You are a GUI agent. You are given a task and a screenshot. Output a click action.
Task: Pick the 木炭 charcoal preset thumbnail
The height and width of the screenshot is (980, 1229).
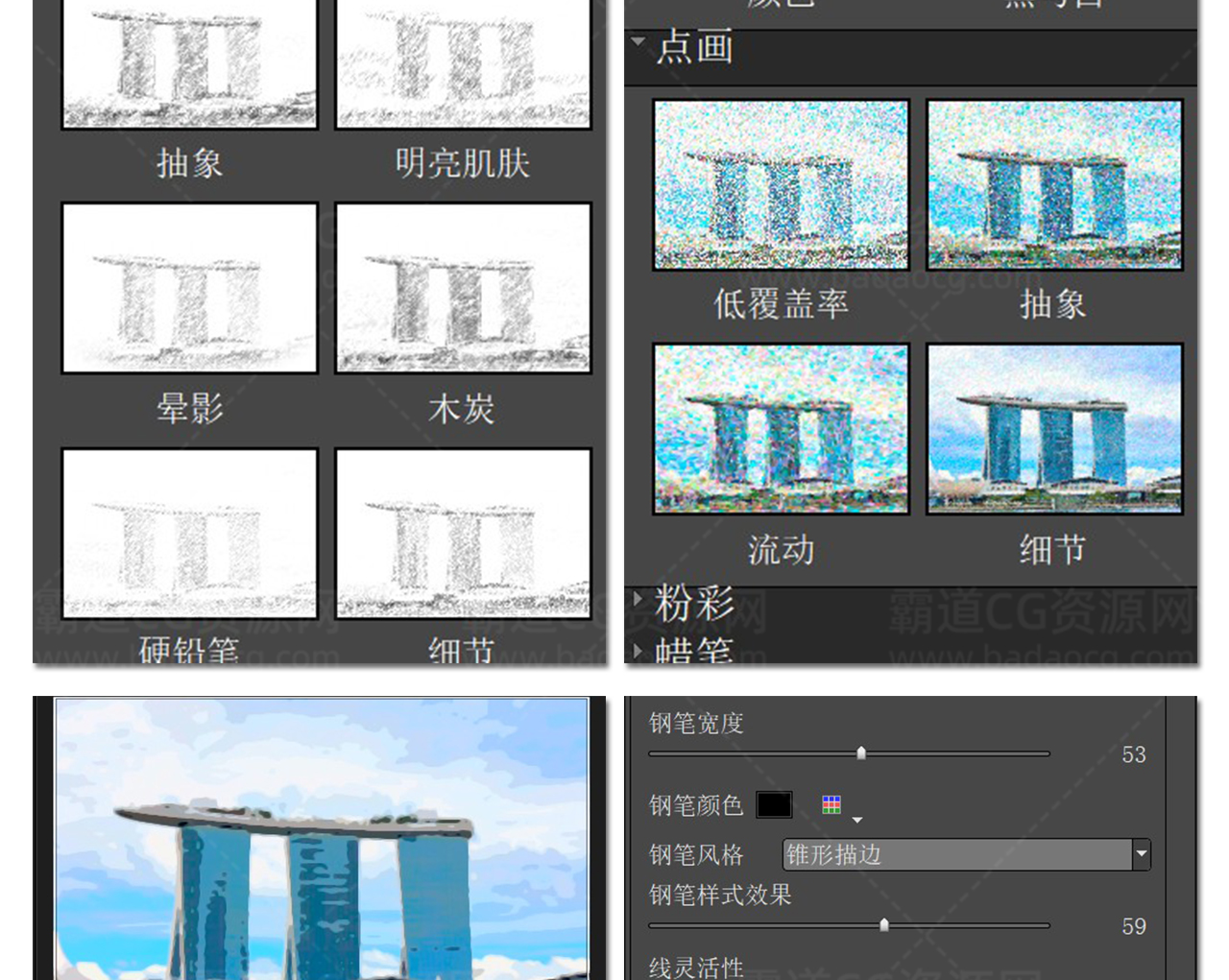(x=463, y=288)
